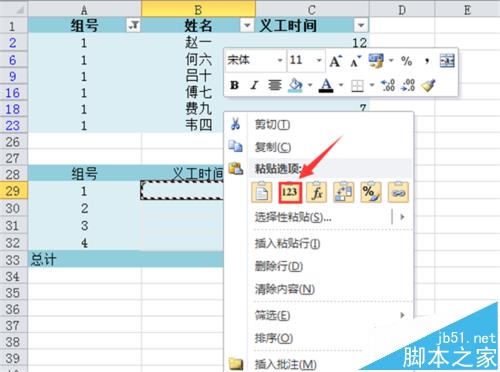
Task: Expand the 选择性粘贴 submenu arrow
Action: tap(402, 217)
